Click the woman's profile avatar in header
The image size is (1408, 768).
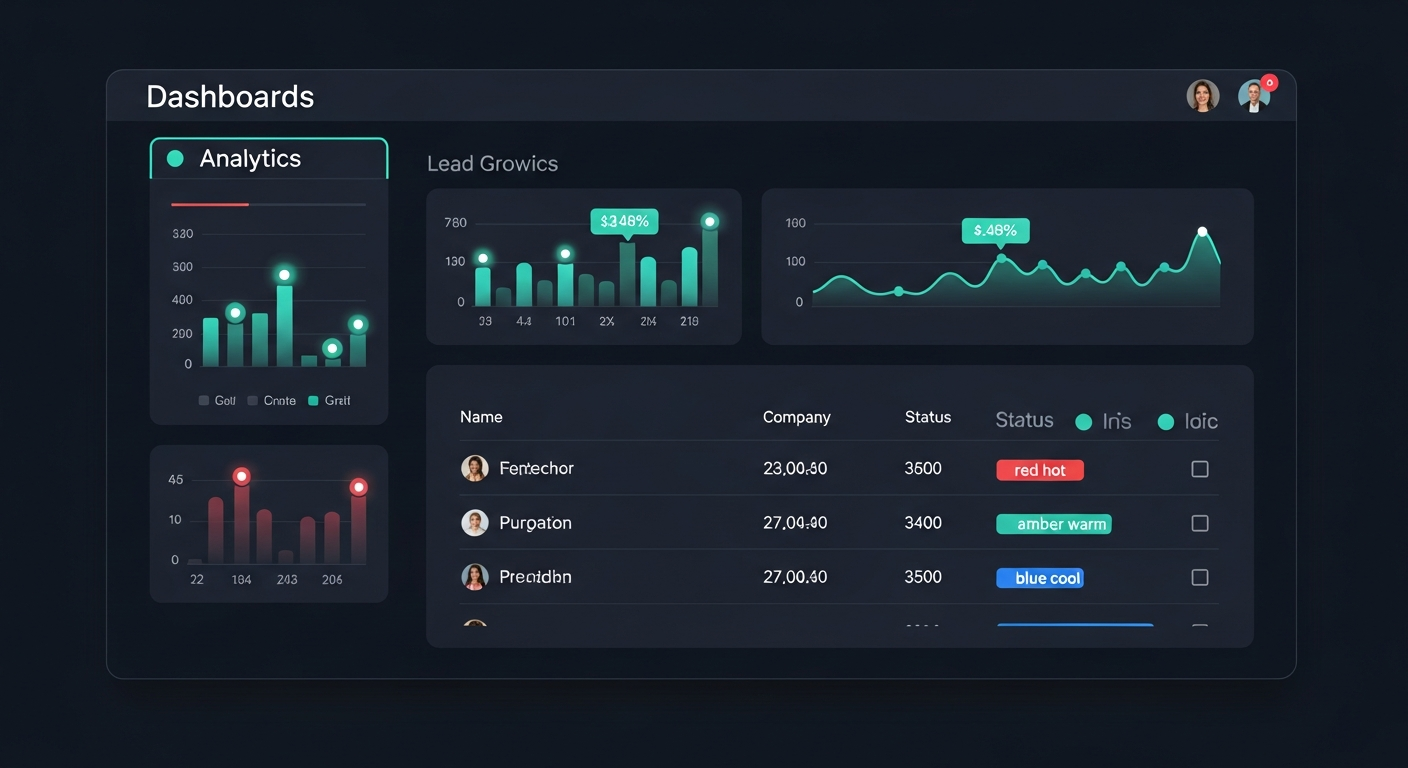coord(1203,96)
